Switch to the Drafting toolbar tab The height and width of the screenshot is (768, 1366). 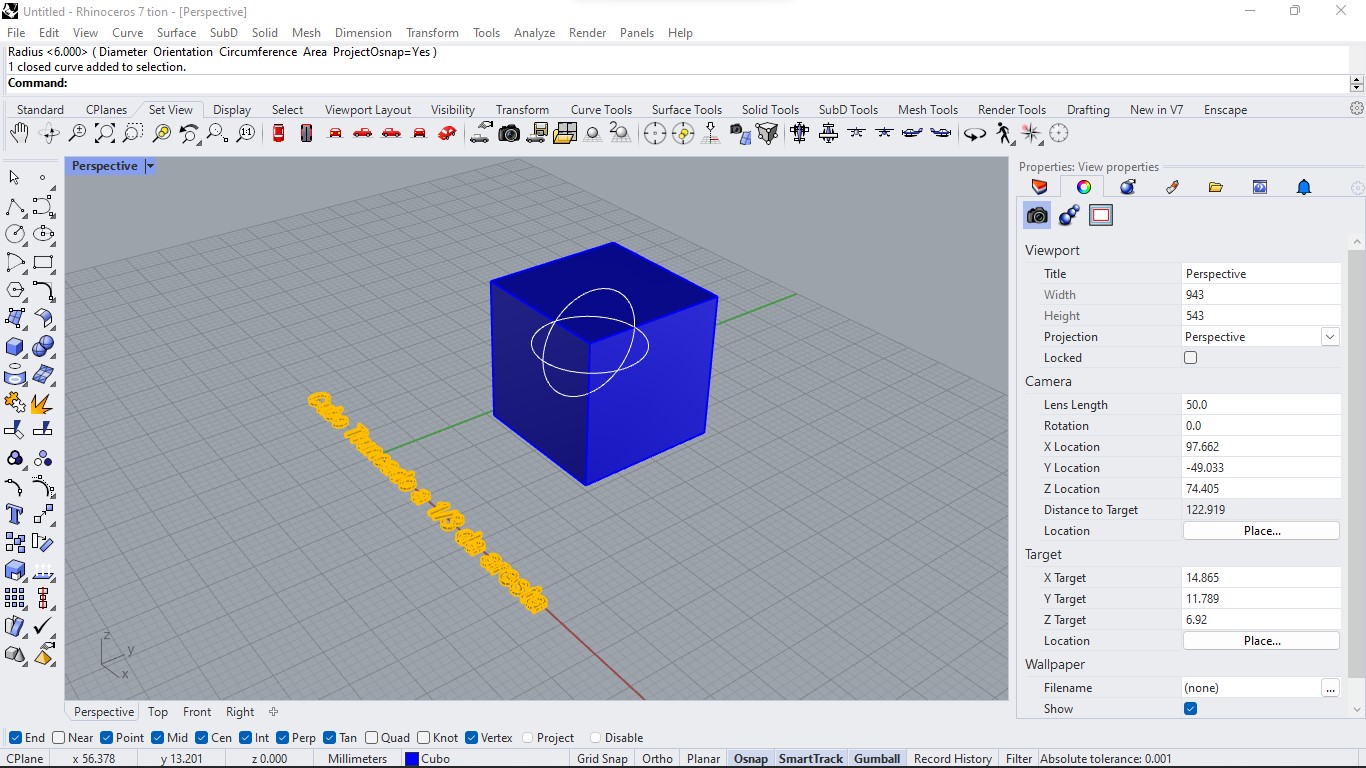coord(1088,110)
